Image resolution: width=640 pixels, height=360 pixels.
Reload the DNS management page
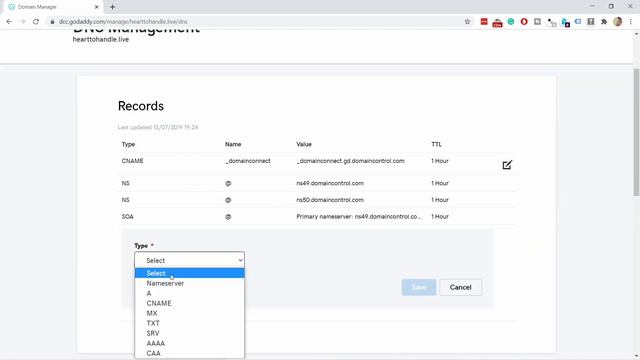(x=36, y=22)
